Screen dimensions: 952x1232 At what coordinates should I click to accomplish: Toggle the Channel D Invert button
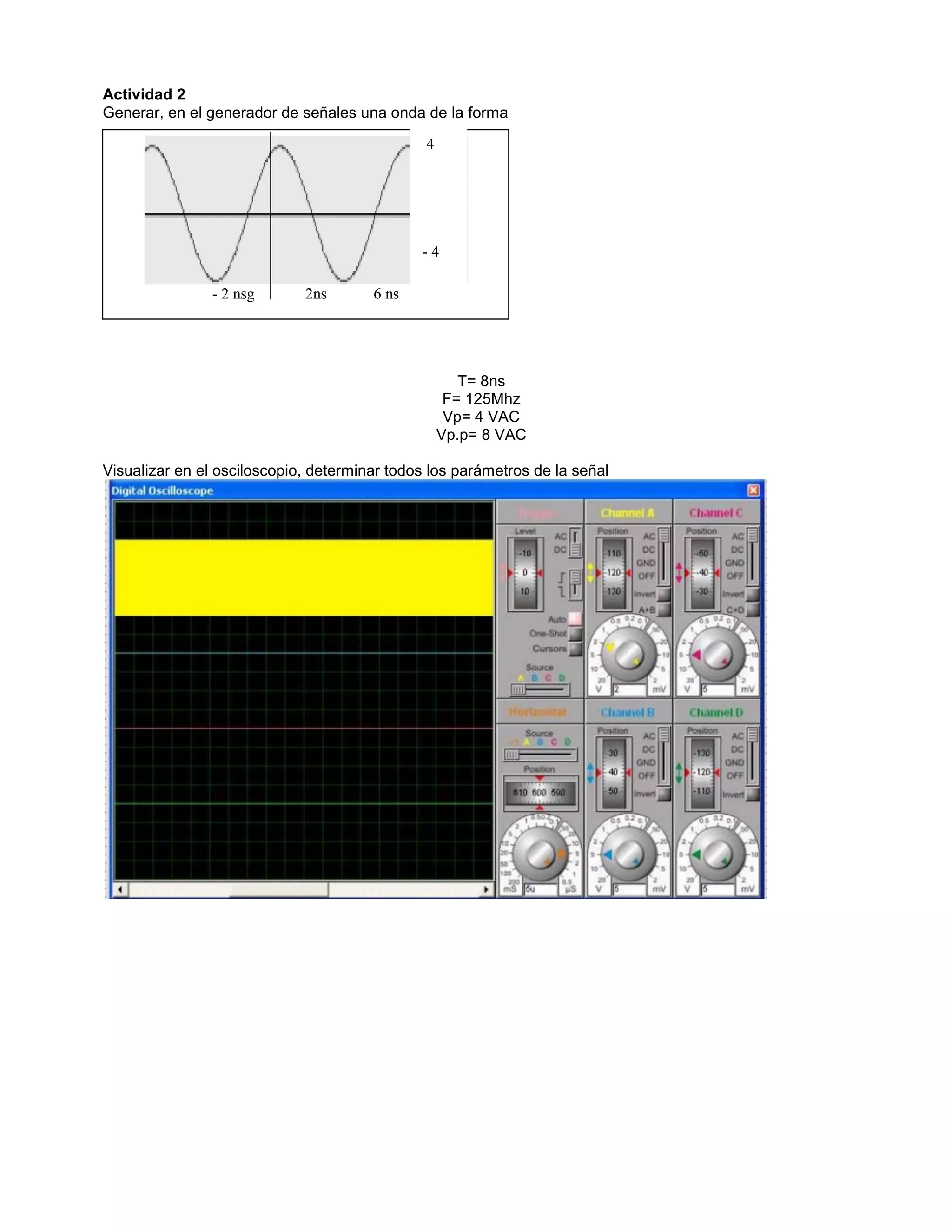click(753, 794)
